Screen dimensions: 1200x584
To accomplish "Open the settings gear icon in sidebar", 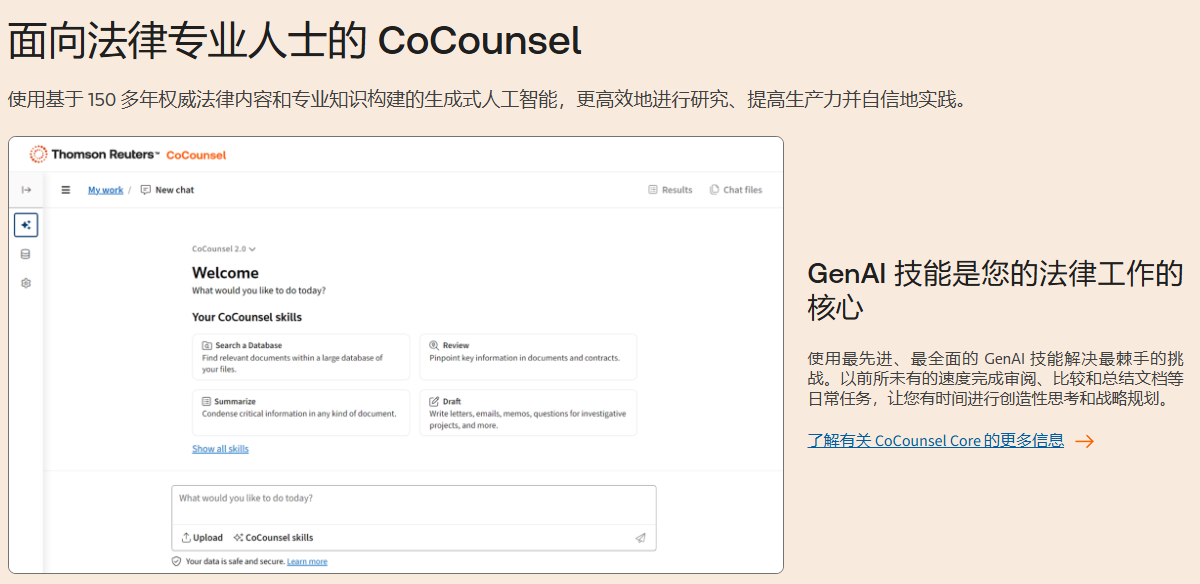I will (26, 283).
